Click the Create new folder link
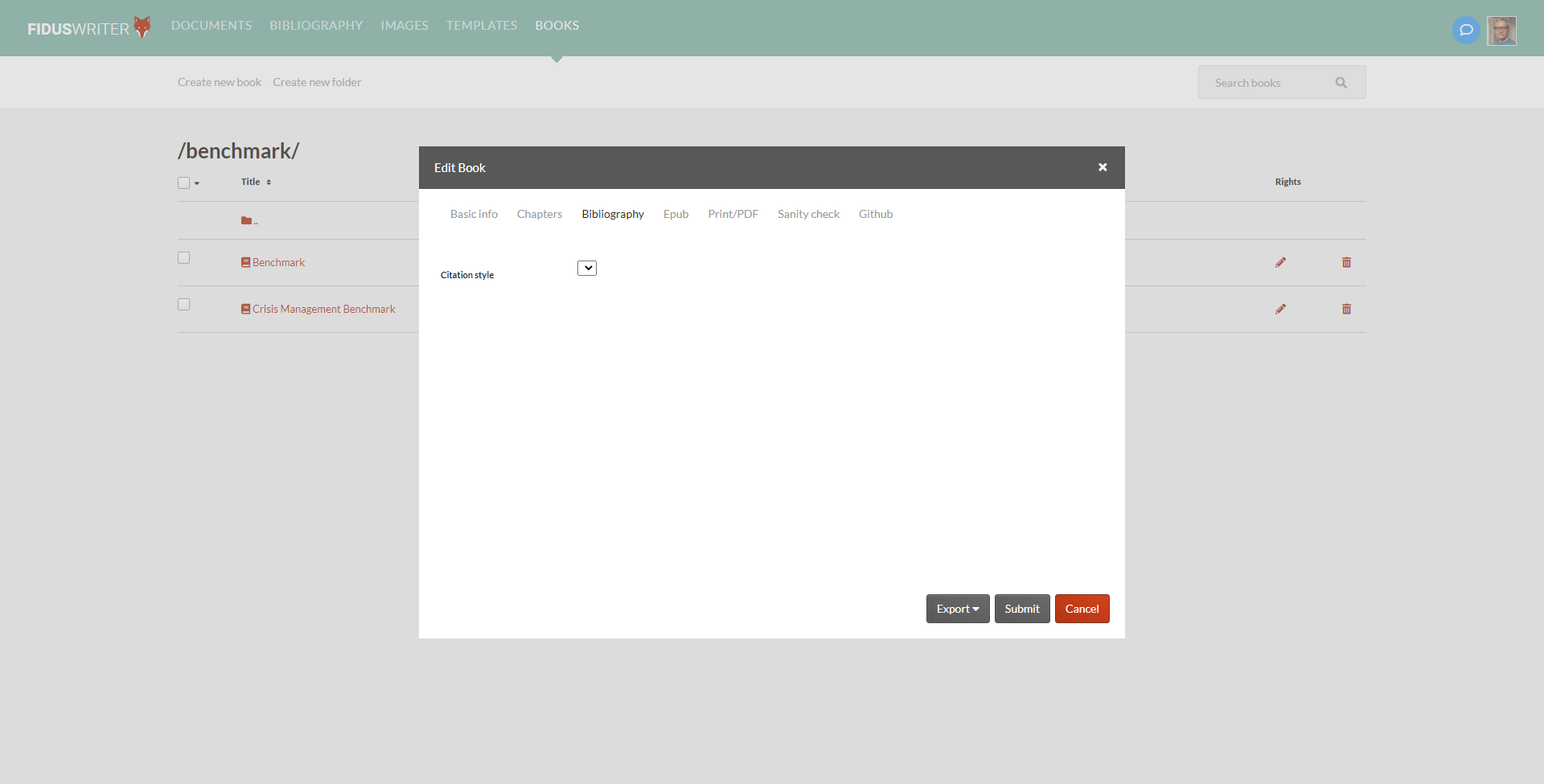Viewport: 1544px width, 784px height. pos(317,81)
